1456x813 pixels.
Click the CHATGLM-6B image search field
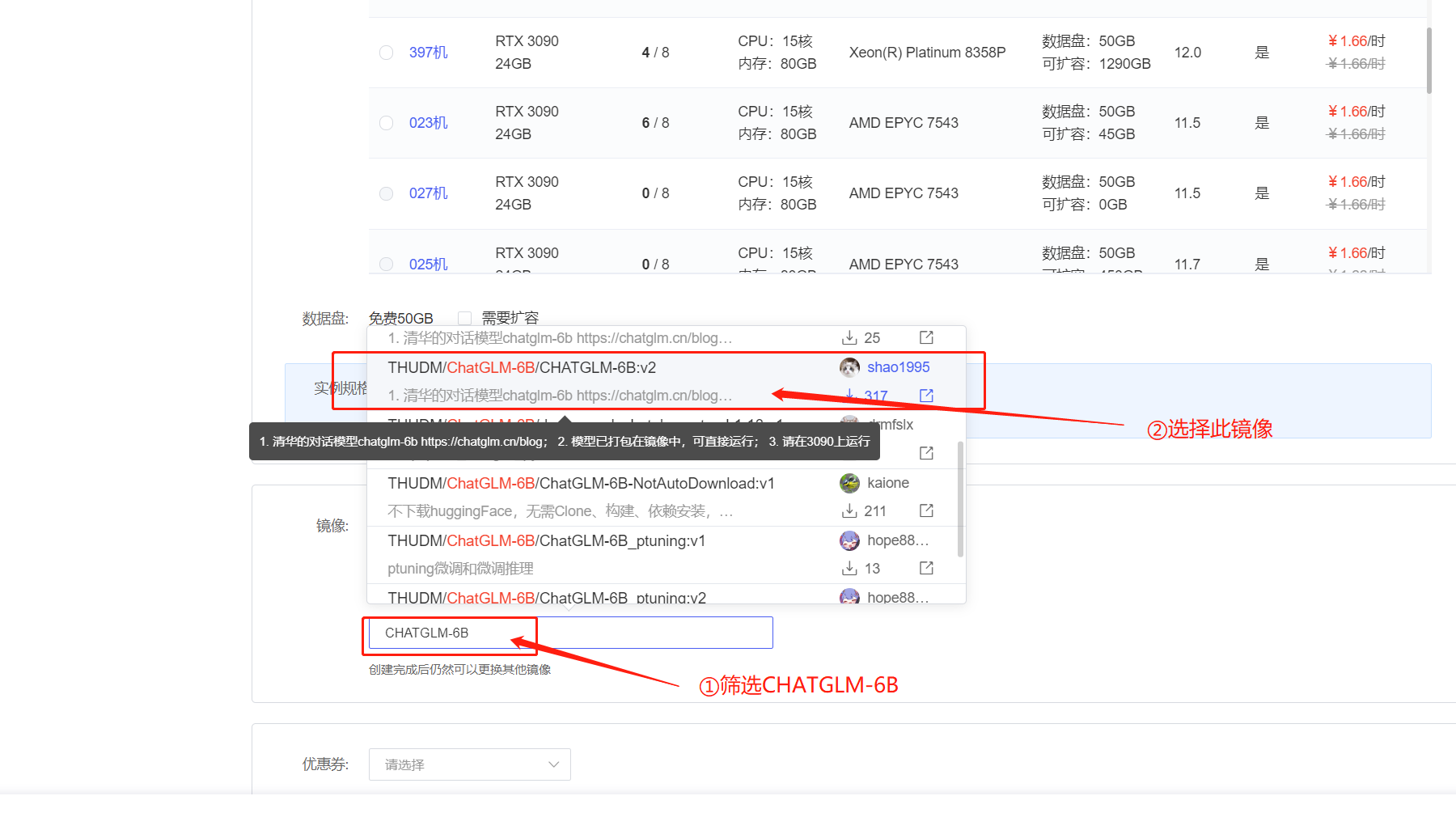click(x=571, y=633)
